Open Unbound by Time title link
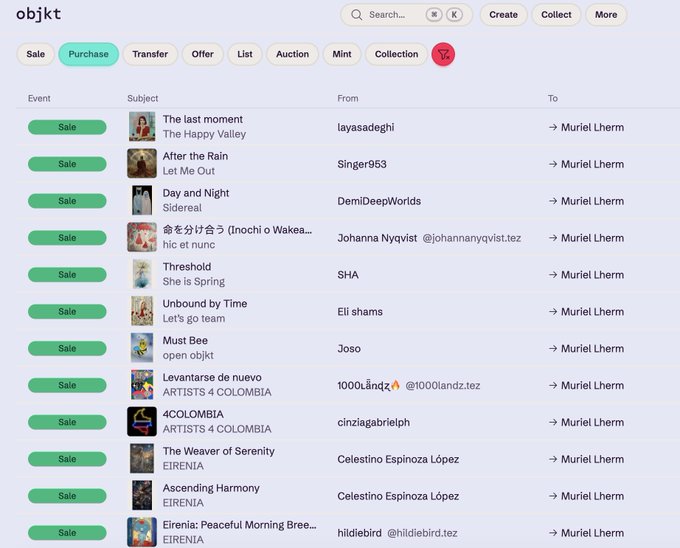Image resolution: width=680 pixels, height=548 pixels. click(205, 303)
